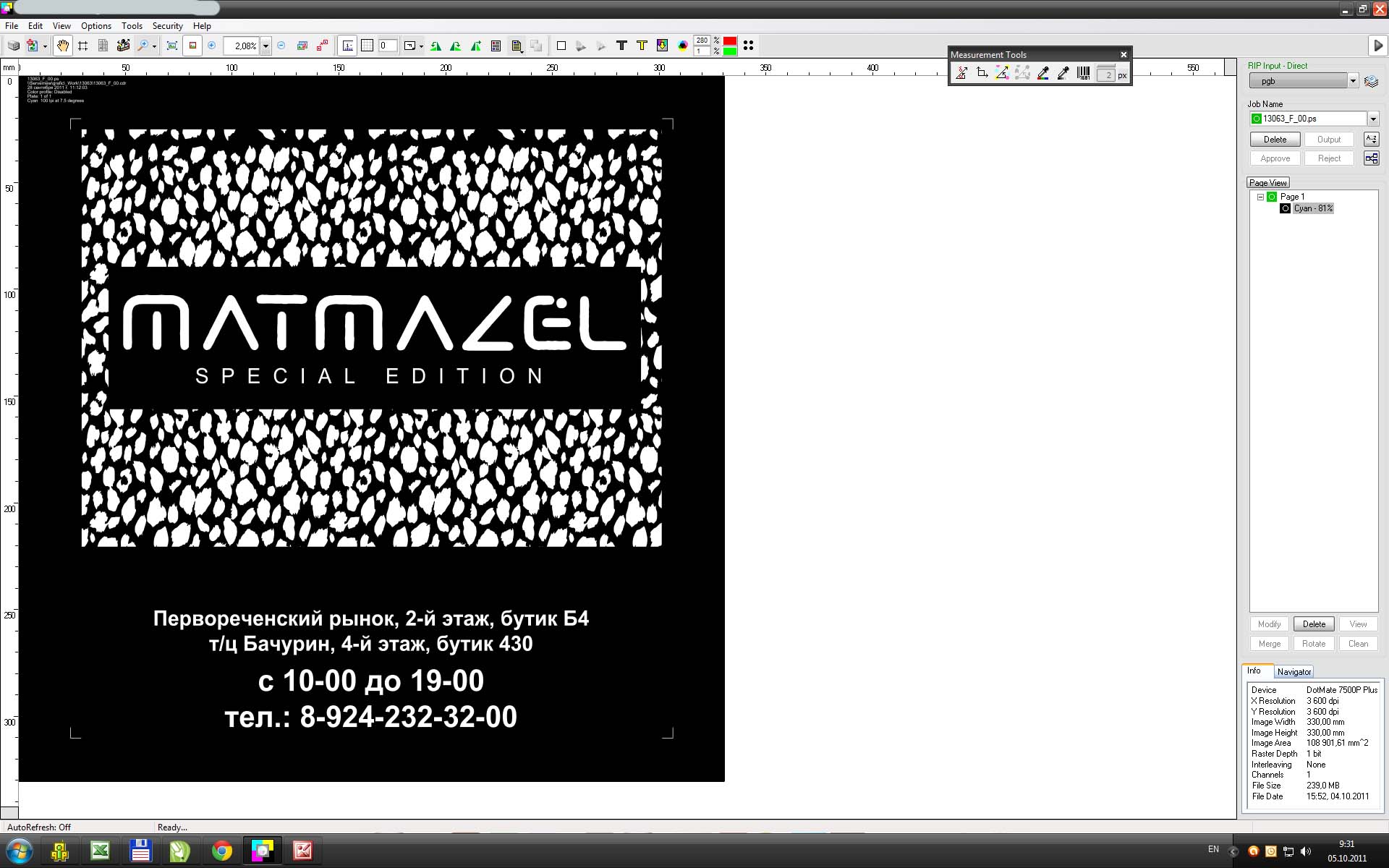Click the magnifier zoom tool
The image size is (1389, 868).
(143, 46)
